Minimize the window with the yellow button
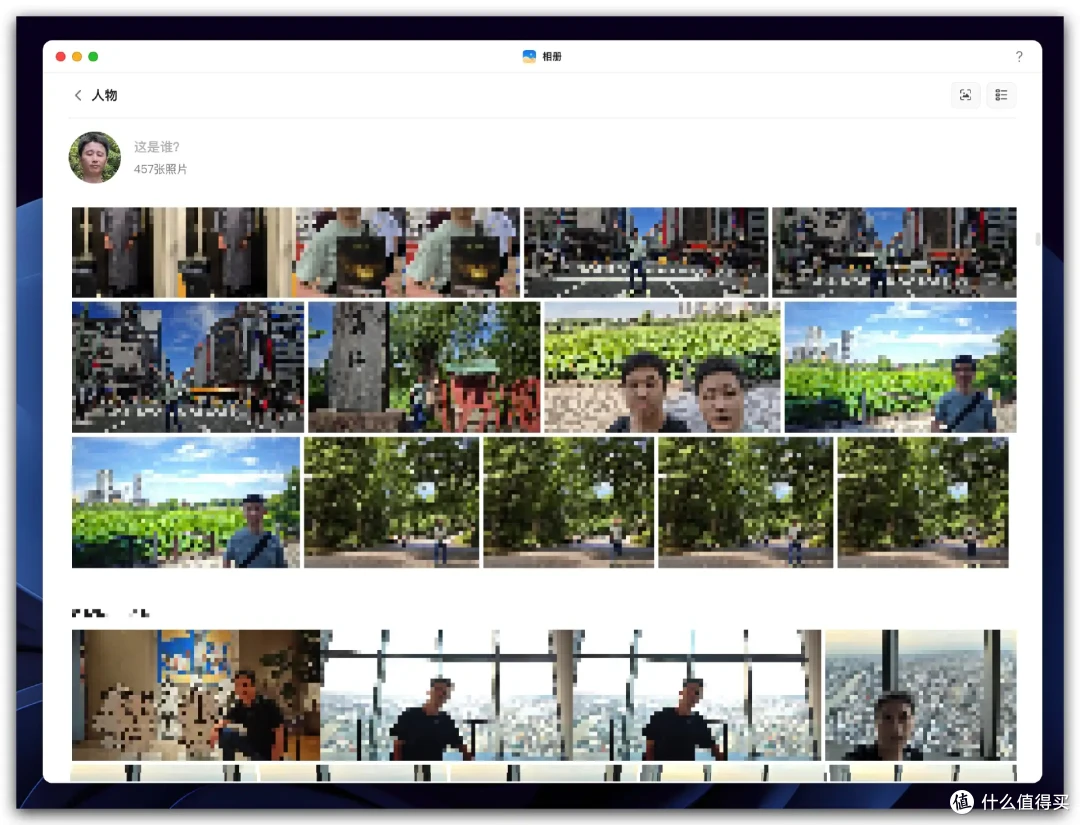Viewport: 1080px width, 825px height. point(77,56)
